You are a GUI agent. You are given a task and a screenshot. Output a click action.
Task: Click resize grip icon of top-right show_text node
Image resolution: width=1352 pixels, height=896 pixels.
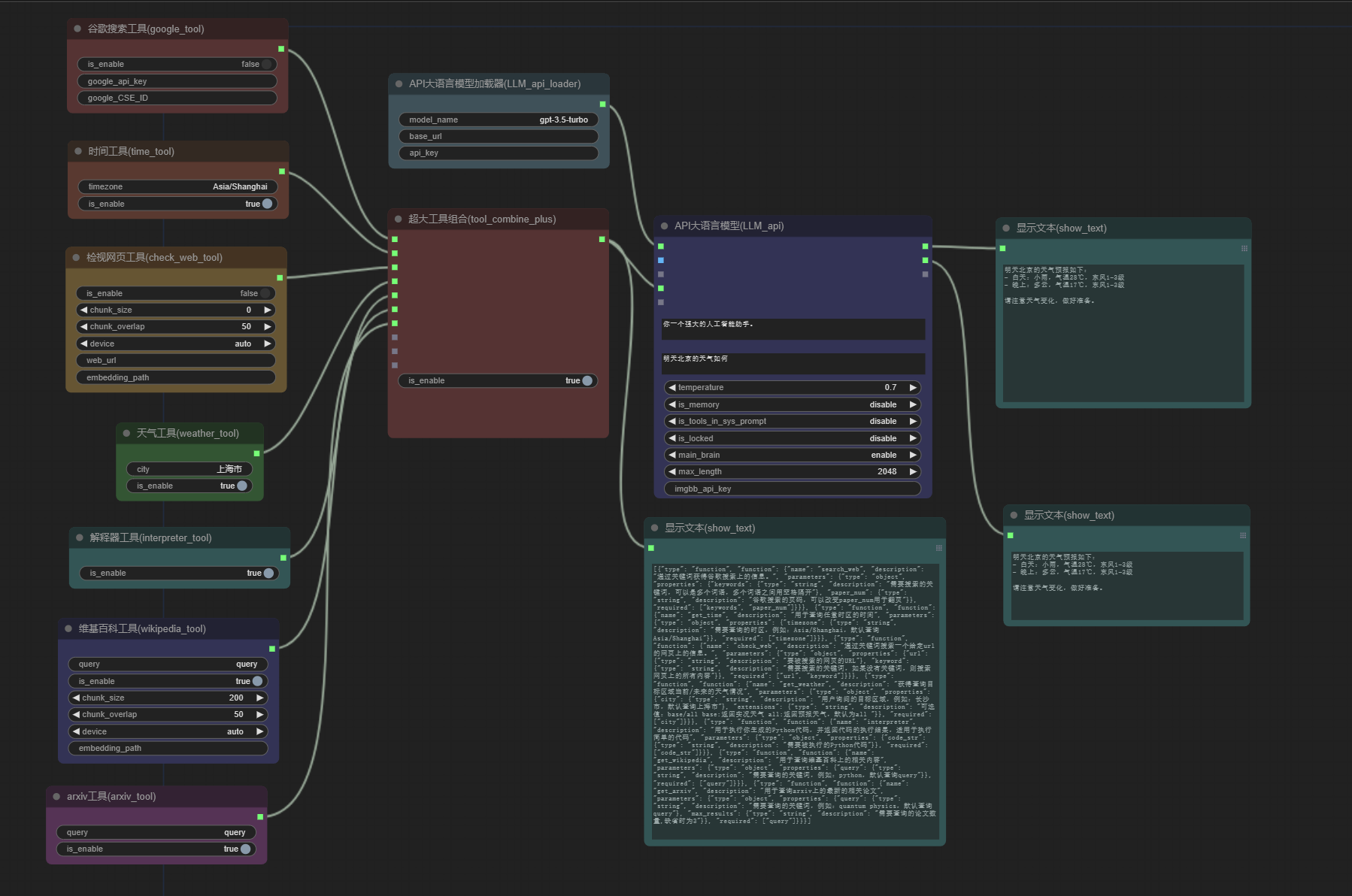click(1244, 248)
